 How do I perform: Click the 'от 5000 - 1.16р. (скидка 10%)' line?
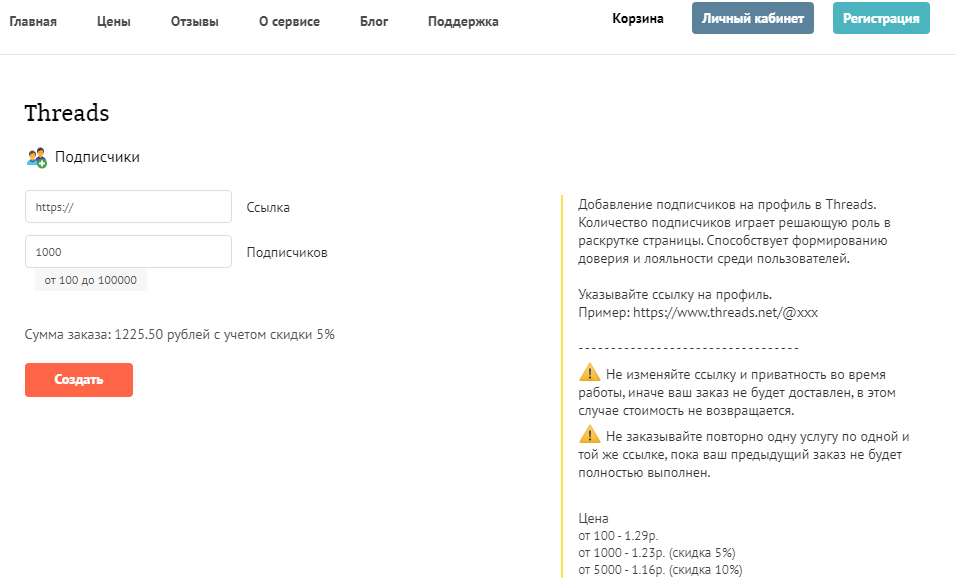(x=660, y=570)
